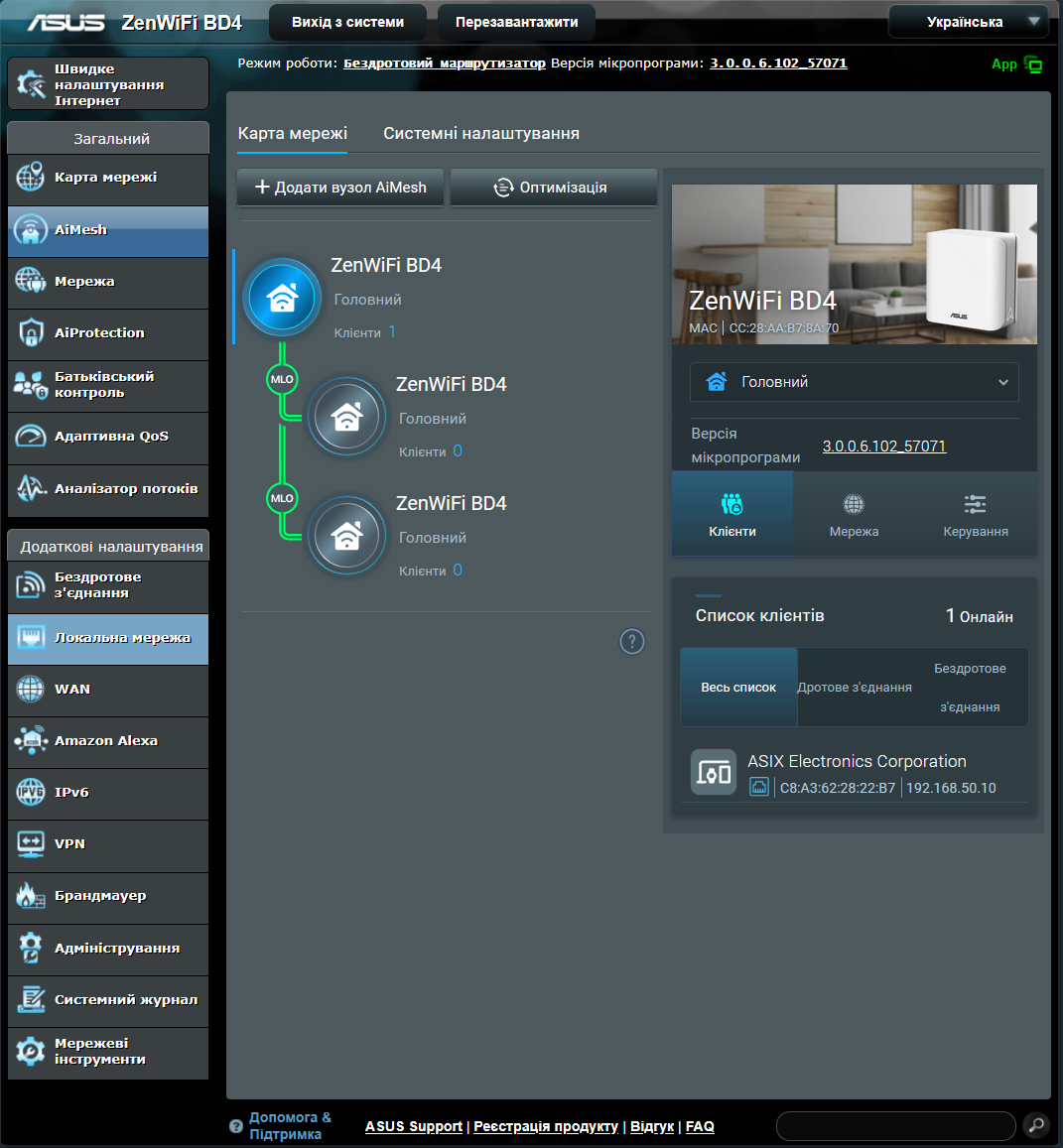Click the first MLO link badge
This screenshot has width=1063, height=1148.
282,379
